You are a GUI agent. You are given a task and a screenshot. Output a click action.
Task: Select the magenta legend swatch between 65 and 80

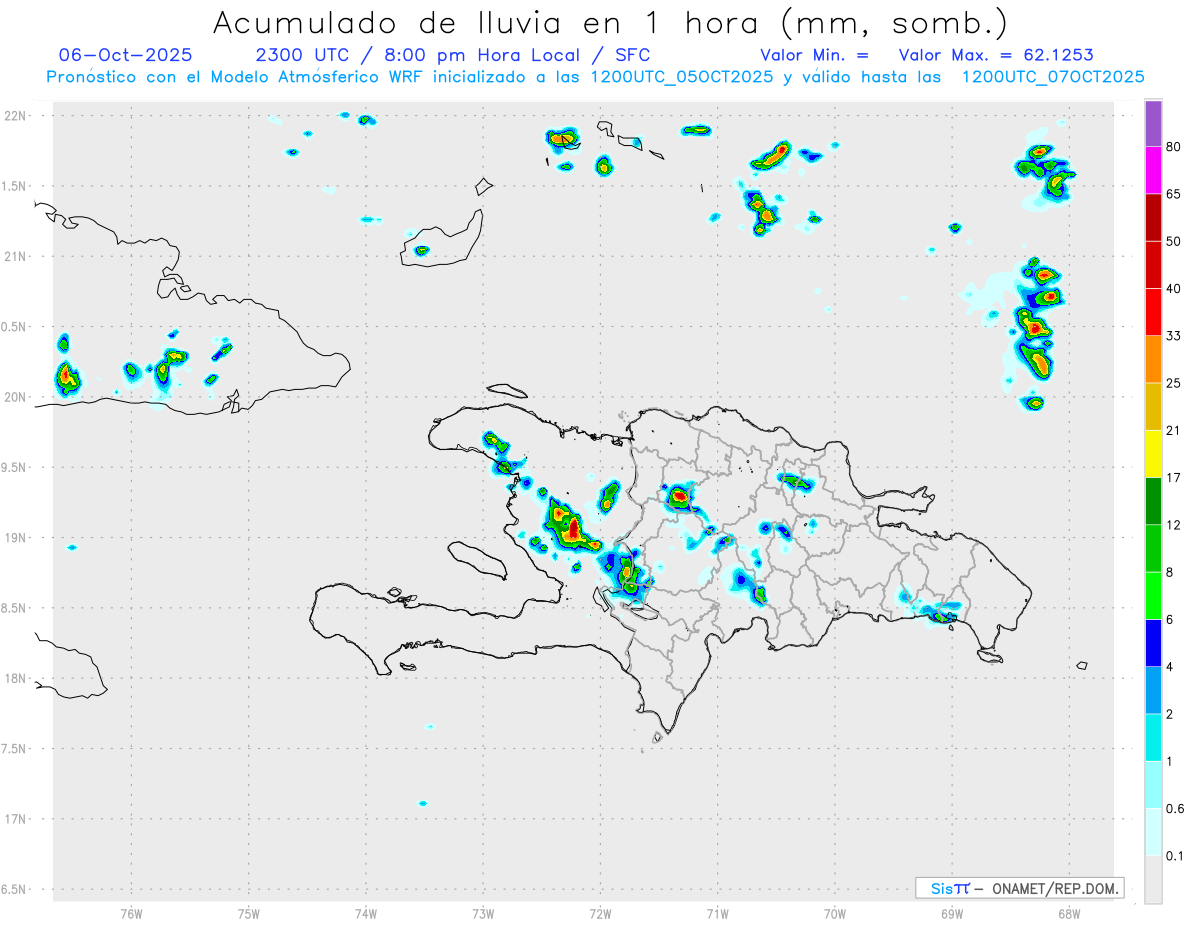1153,171
